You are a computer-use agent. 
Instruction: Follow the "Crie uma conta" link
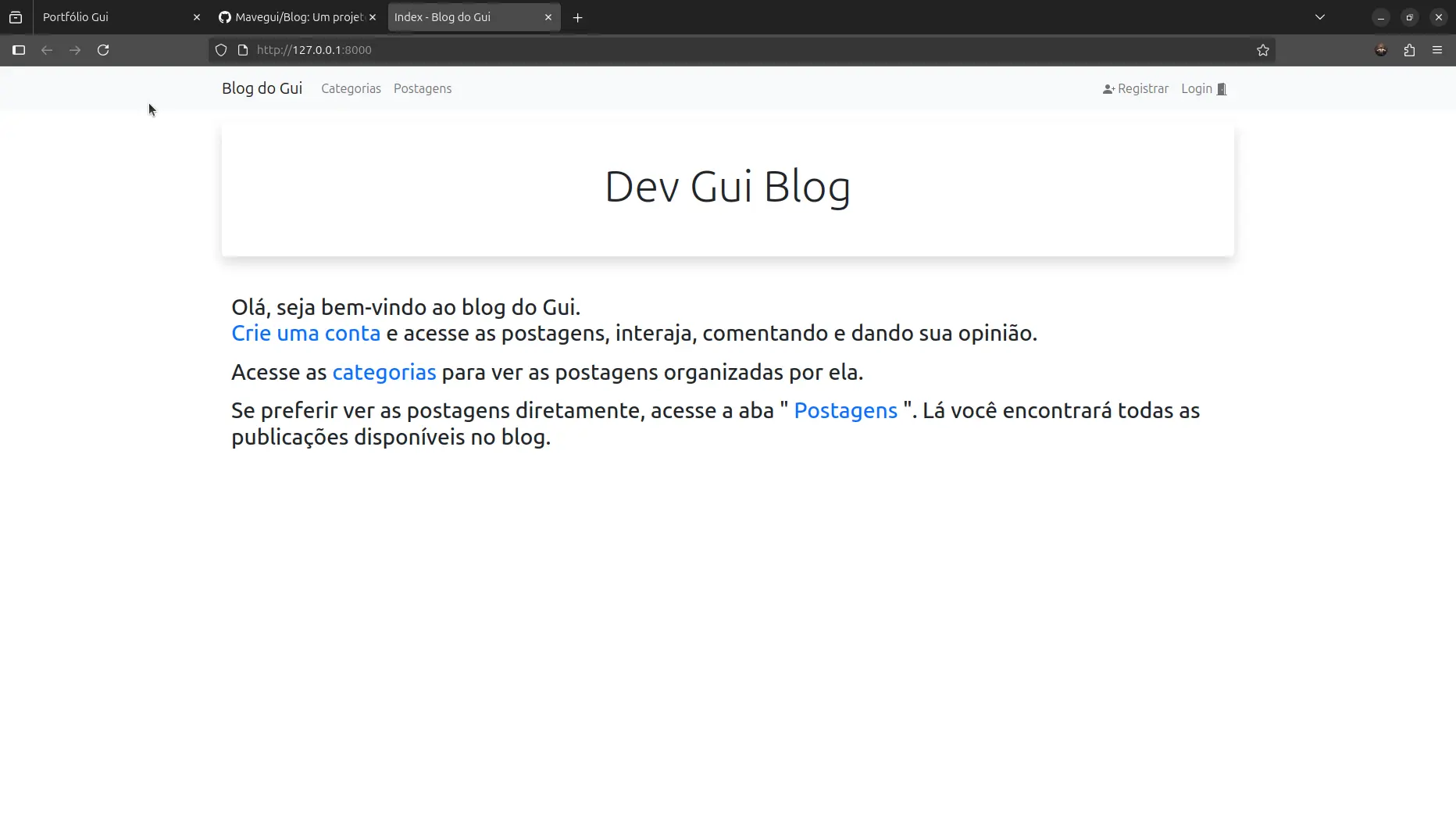[305, 333]
